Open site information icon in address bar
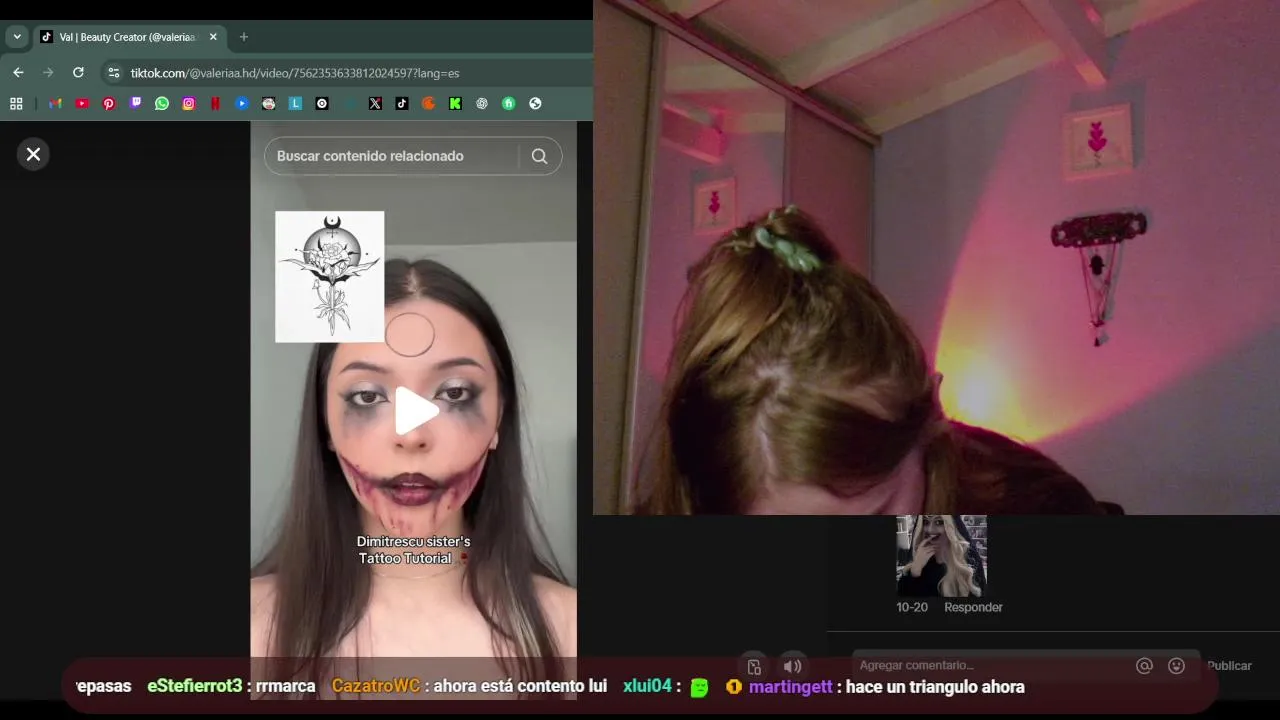The height and width of the screenshot is (720, 1280). coord(113,73)
